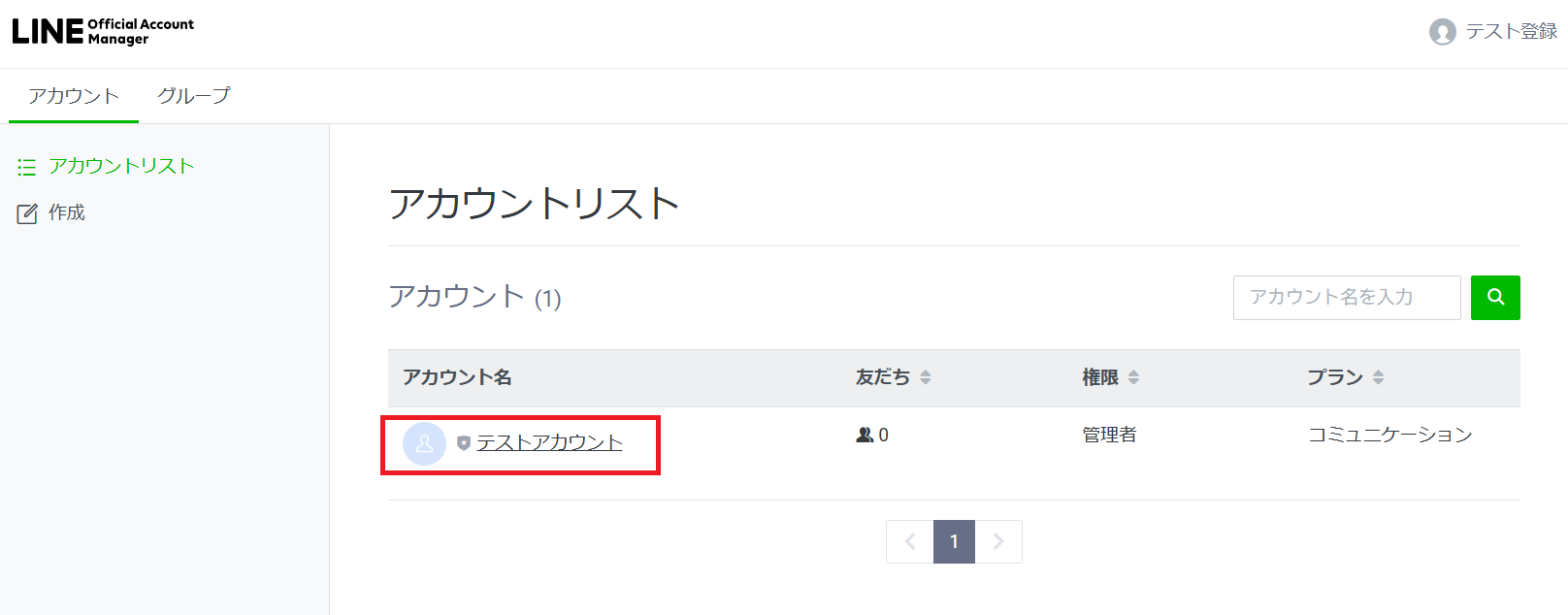This screenshot has width=1568, height=615.
Task: Switch to the アカウント tab
Action: 74,96
